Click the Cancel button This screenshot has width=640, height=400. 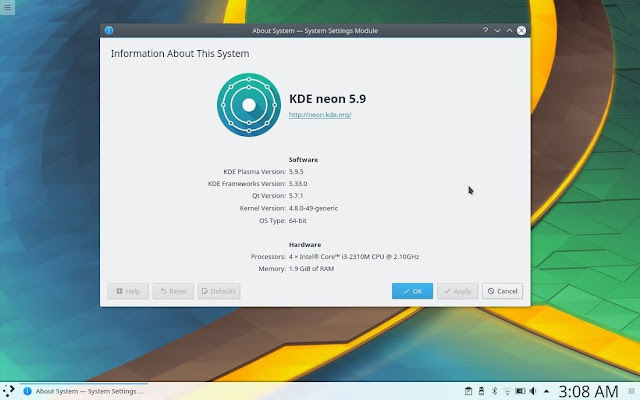(502, 291)
